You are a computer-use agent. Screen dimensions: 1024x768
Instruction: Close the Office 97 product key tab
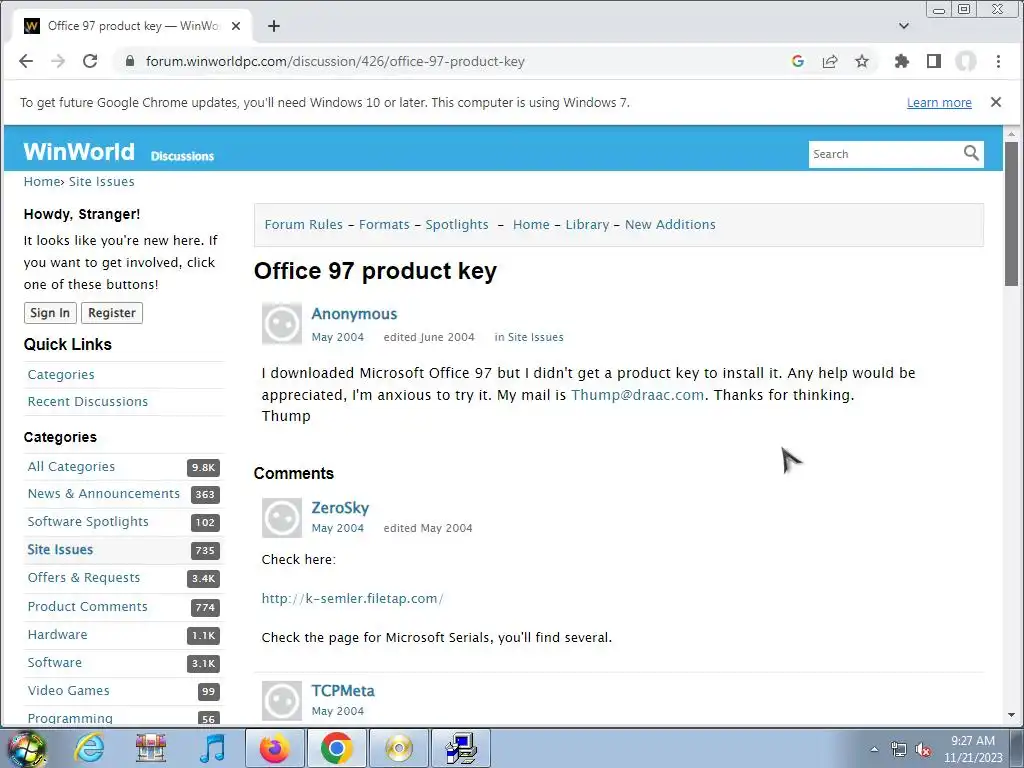click(x=236, y=26)
